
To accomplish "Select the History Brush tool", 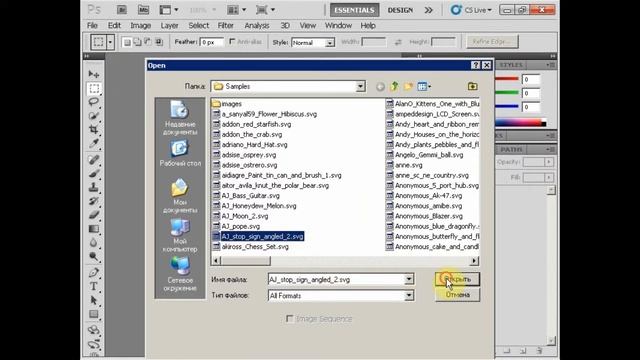I will click(x=94, y=201).
